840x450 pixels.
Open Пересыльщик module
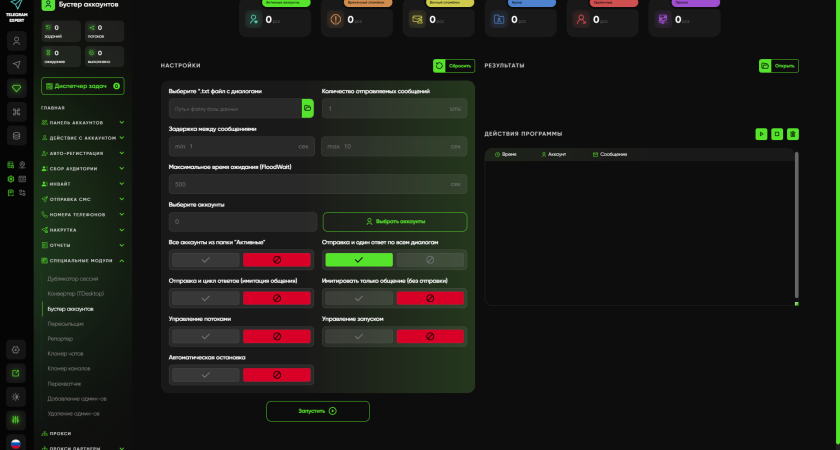(66, 324)
